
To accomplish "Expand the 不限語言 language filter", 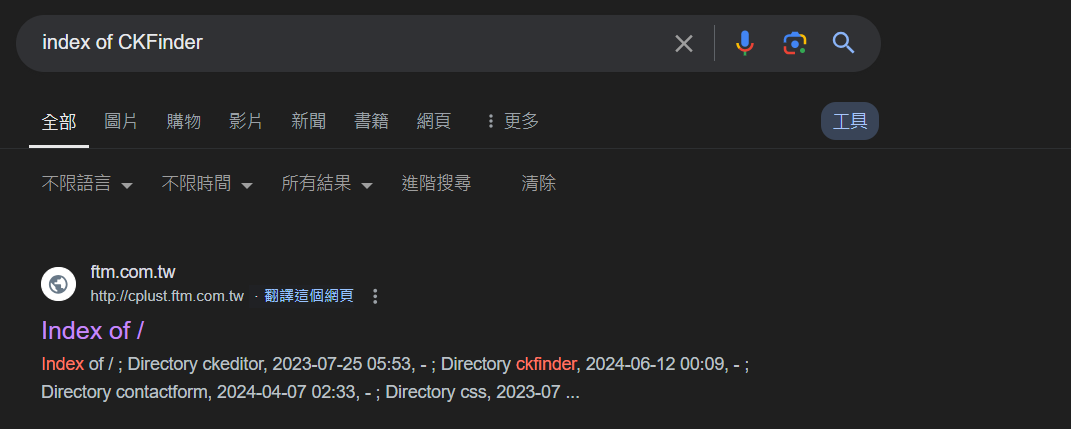I will click(87, 183).
